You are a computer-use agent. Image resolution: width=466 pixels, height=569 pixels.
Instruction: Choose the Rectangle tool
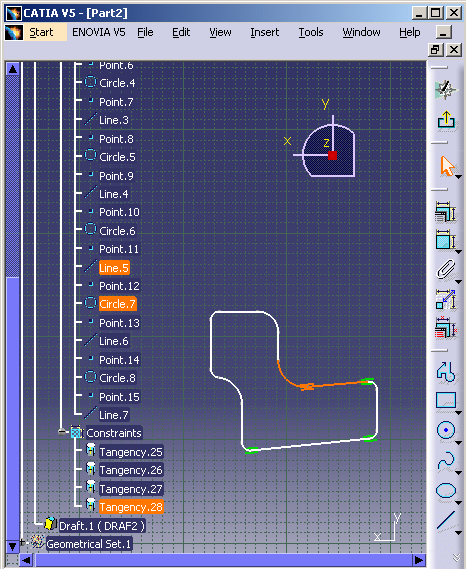click(x=446, y=401)
